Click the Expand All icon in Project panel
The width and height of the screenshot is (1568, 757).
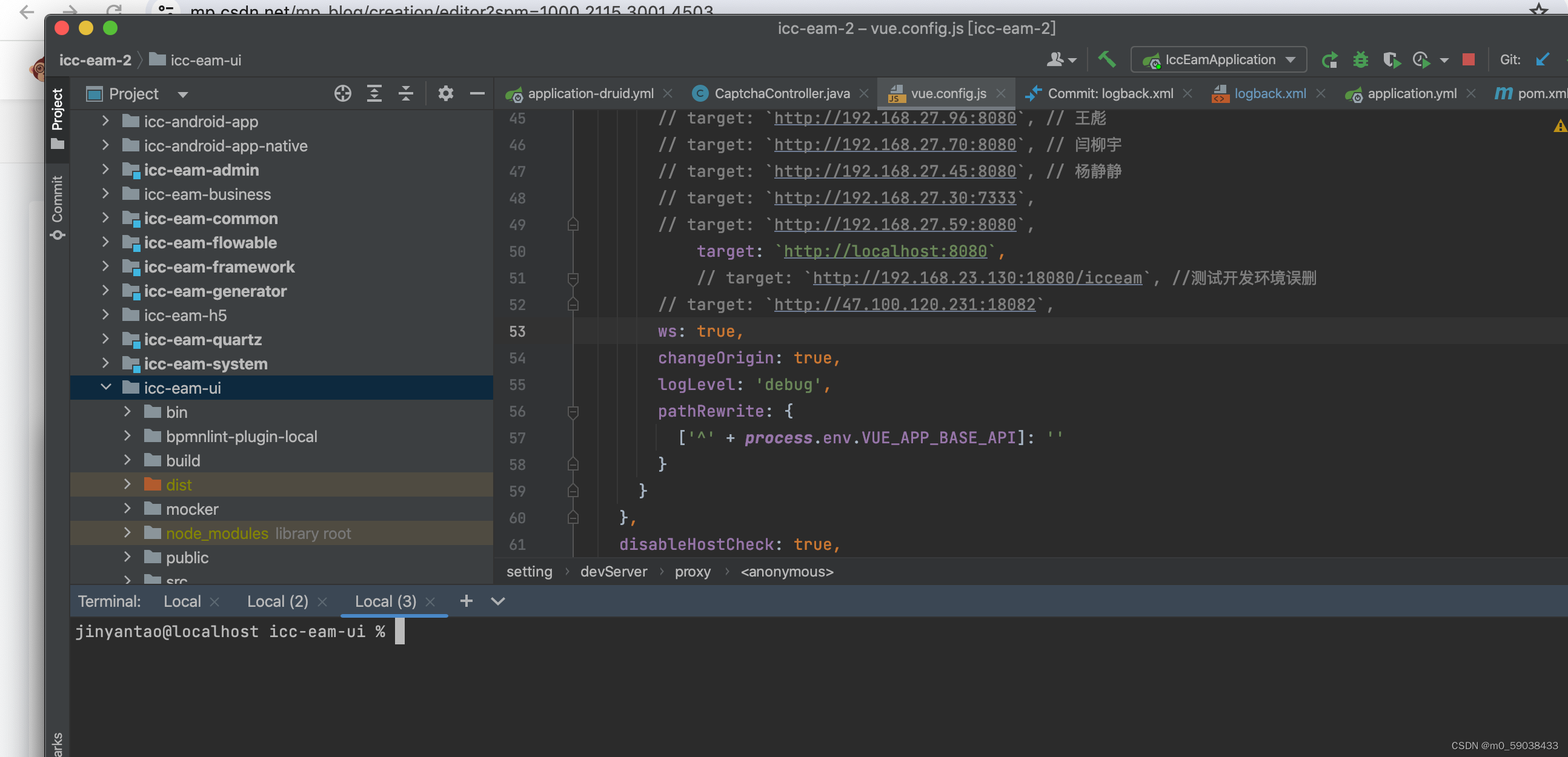click(374, 93)
